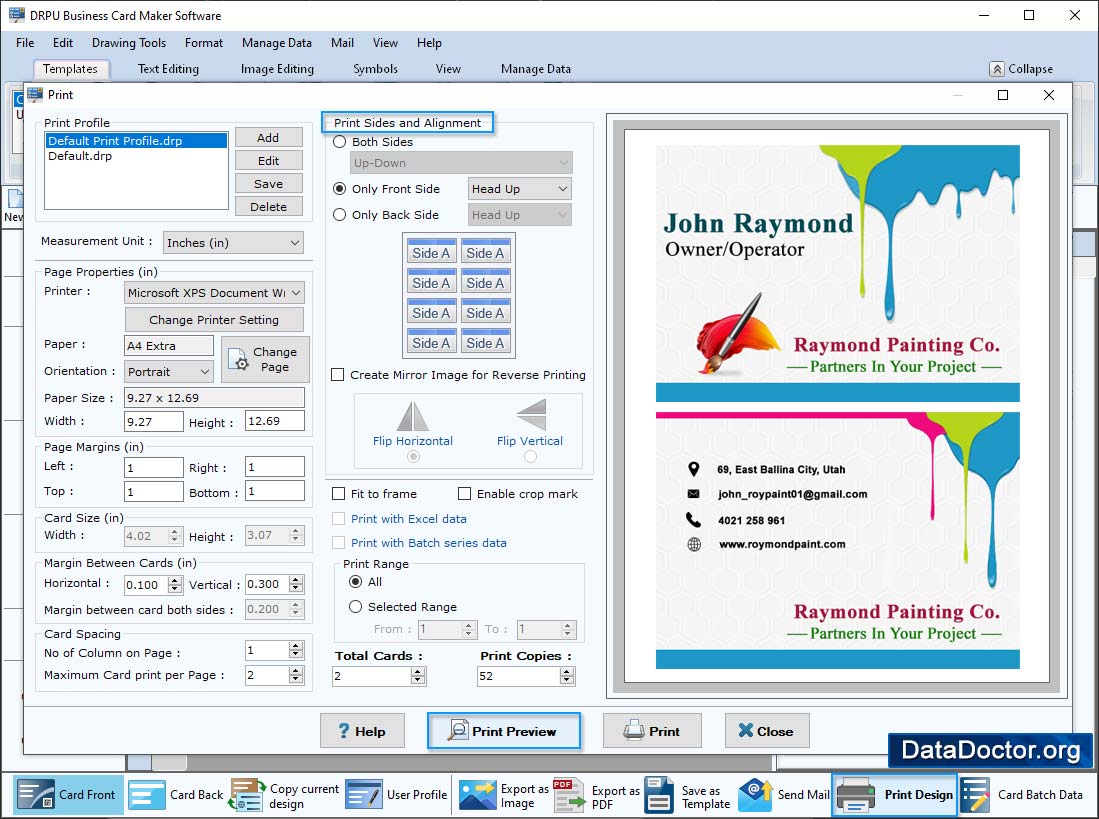This screenshot has width=1099, height=819.
Task: Open Card Front view in bottom toolbar
Action: (67, 794)
